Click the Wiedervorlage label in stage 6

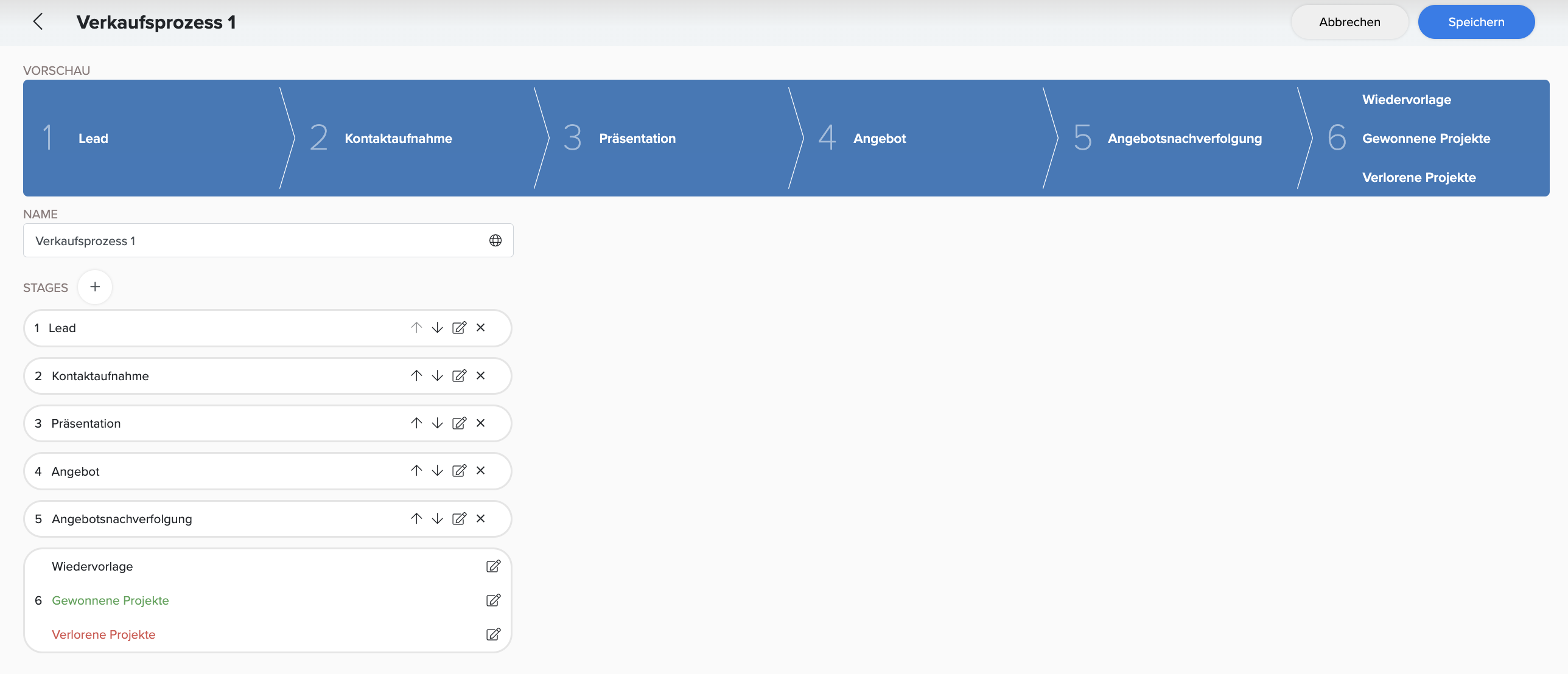coord(93,566)
